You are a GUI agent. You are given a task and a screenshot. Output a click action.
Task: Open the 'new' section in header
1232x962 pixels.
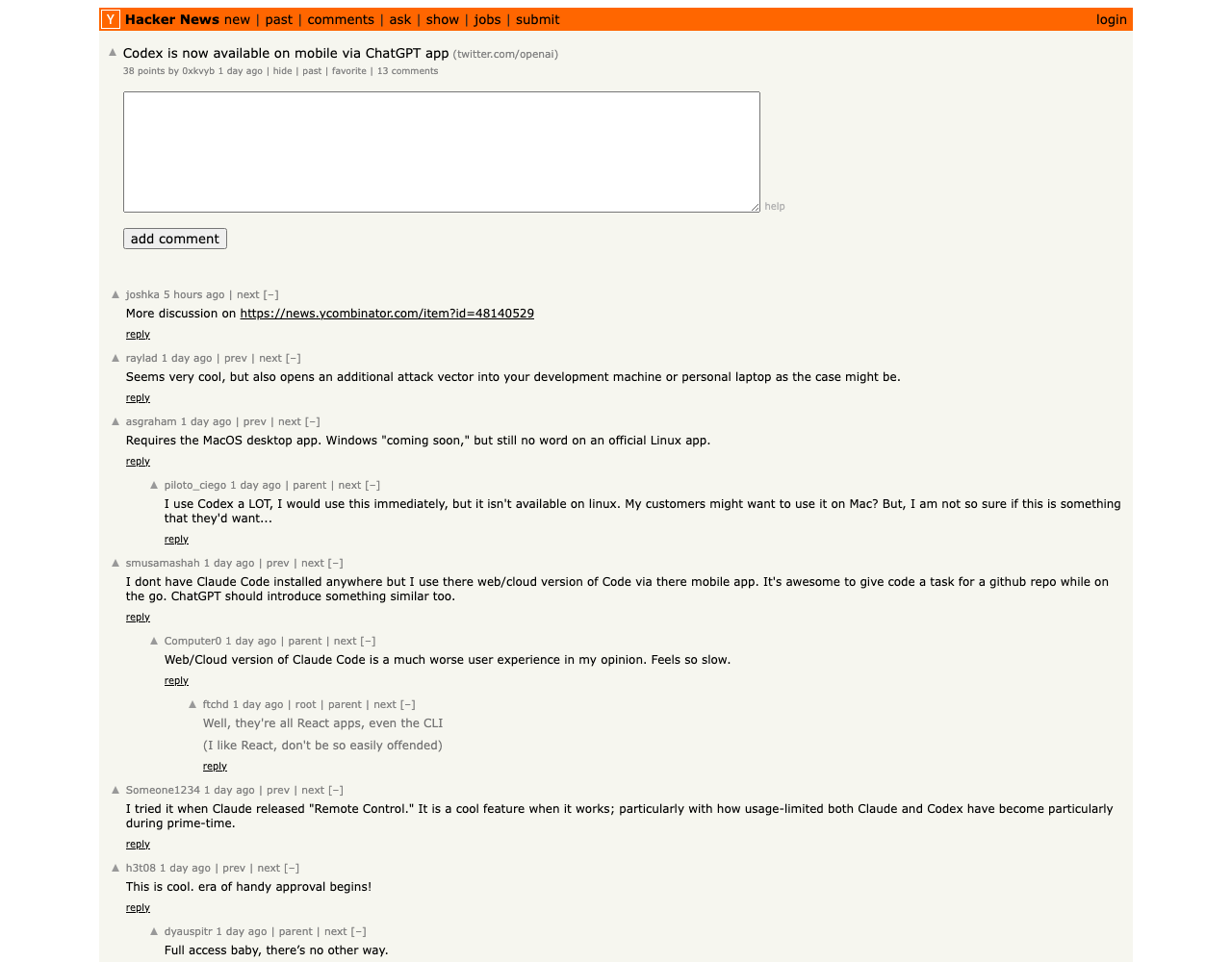click(237, 19)
